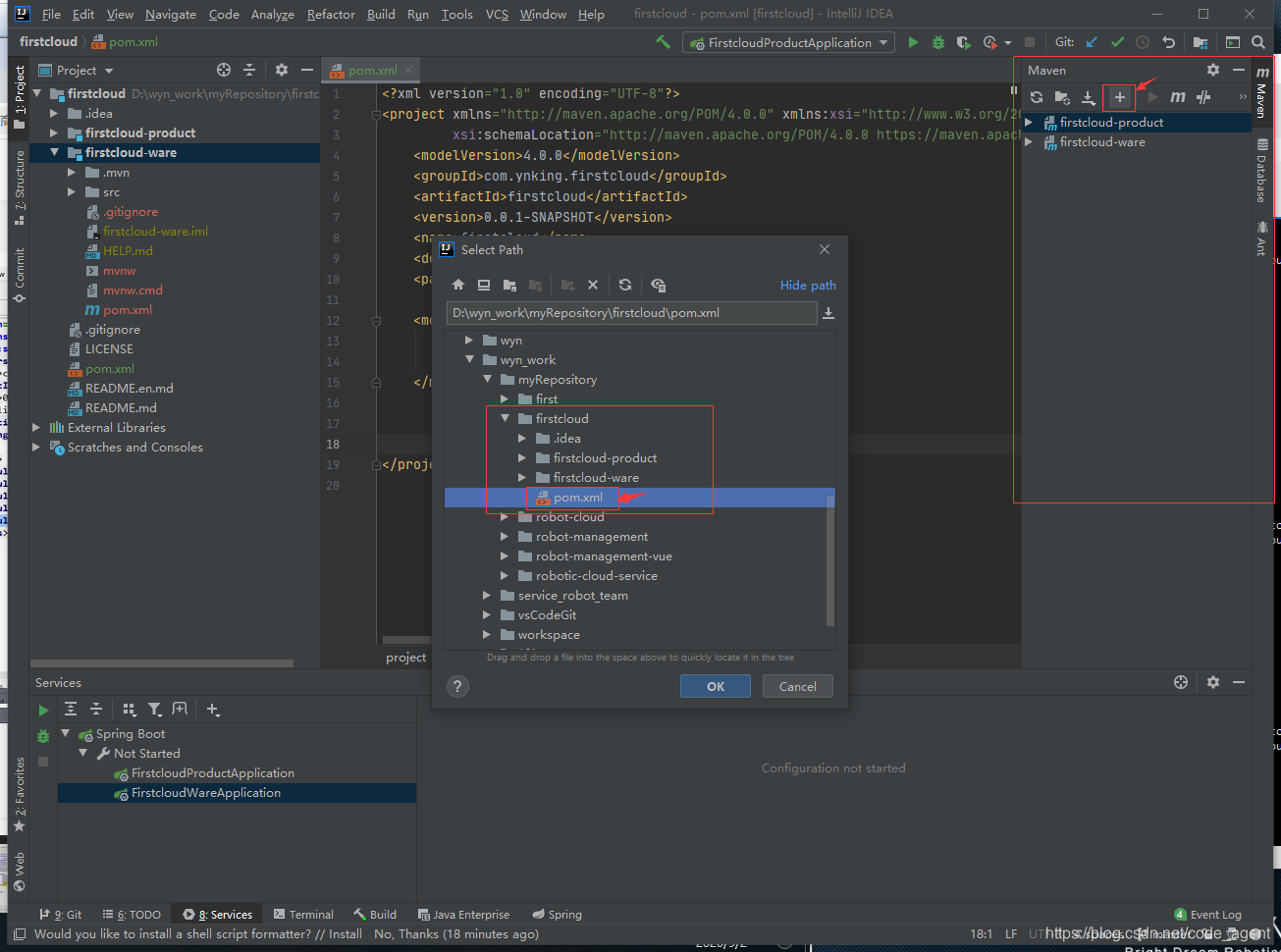Expand firstcloud-product in Project tree
Image resolution: width=1281 pixels, height=952 pixels.
[54, 132]
